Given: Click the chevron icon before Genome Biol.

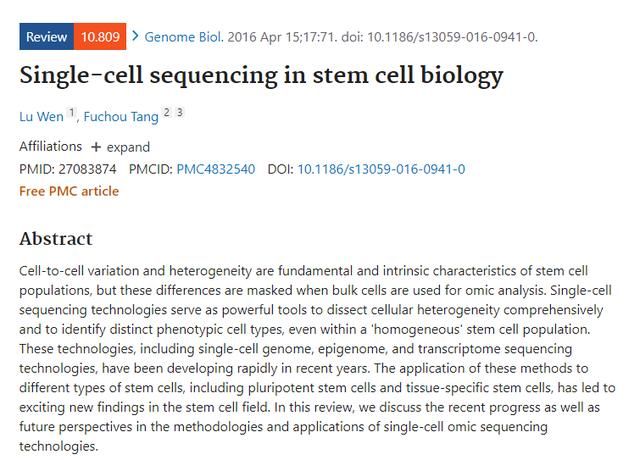Looking at the screenshot, I should 136,36.
